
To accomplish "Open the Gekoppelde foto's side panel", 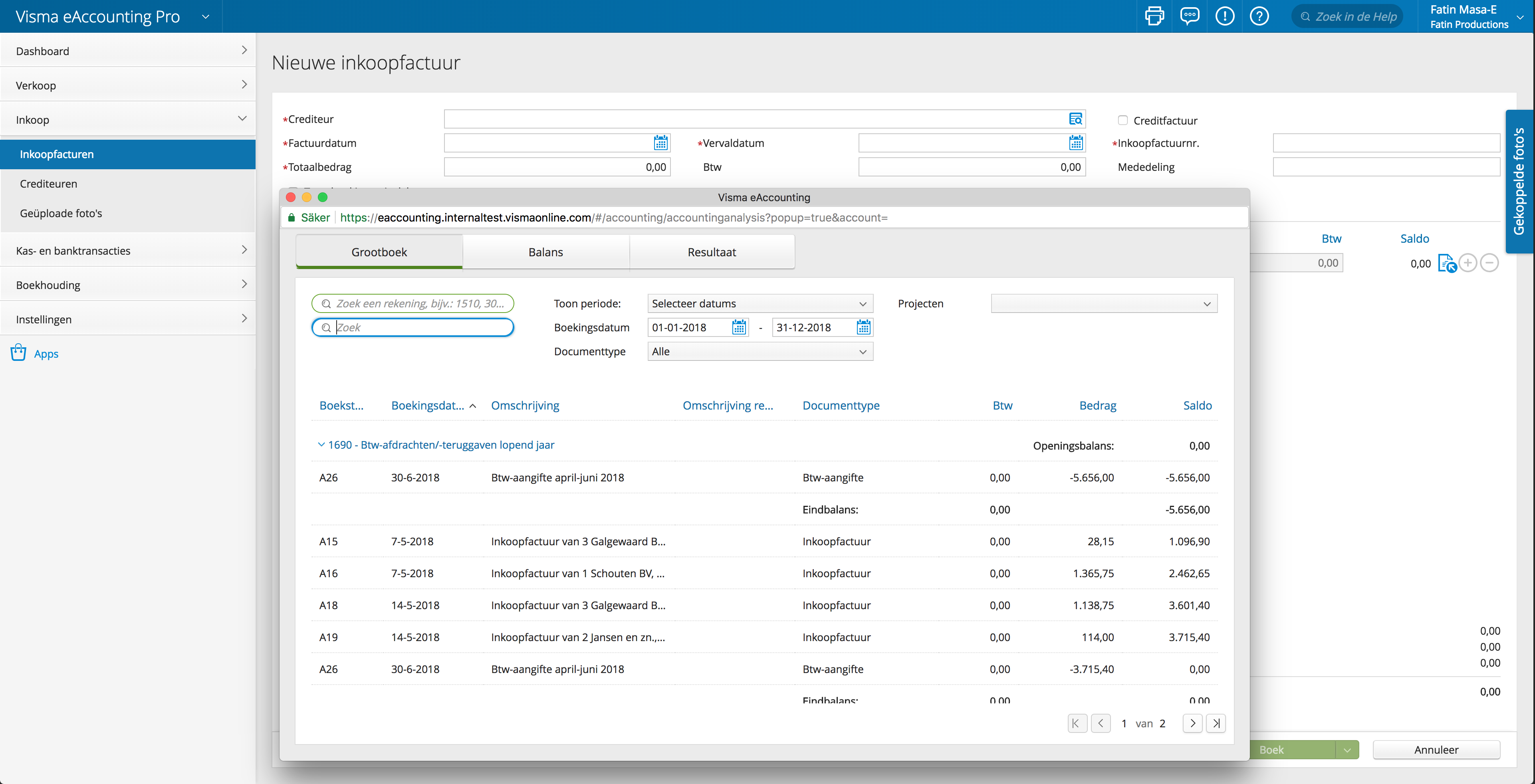I will [x=1519, y=182].
